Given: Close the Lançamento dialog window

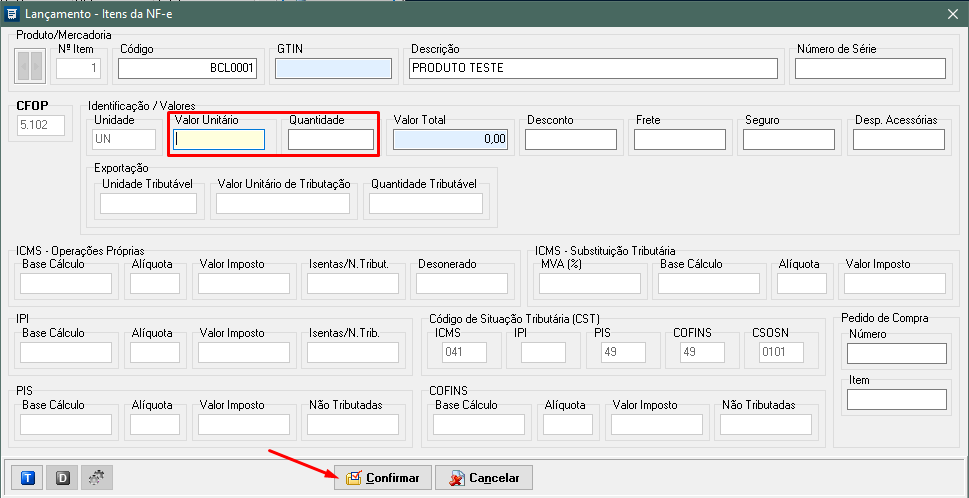Looking at the screenshot, I should pos(952,11).
